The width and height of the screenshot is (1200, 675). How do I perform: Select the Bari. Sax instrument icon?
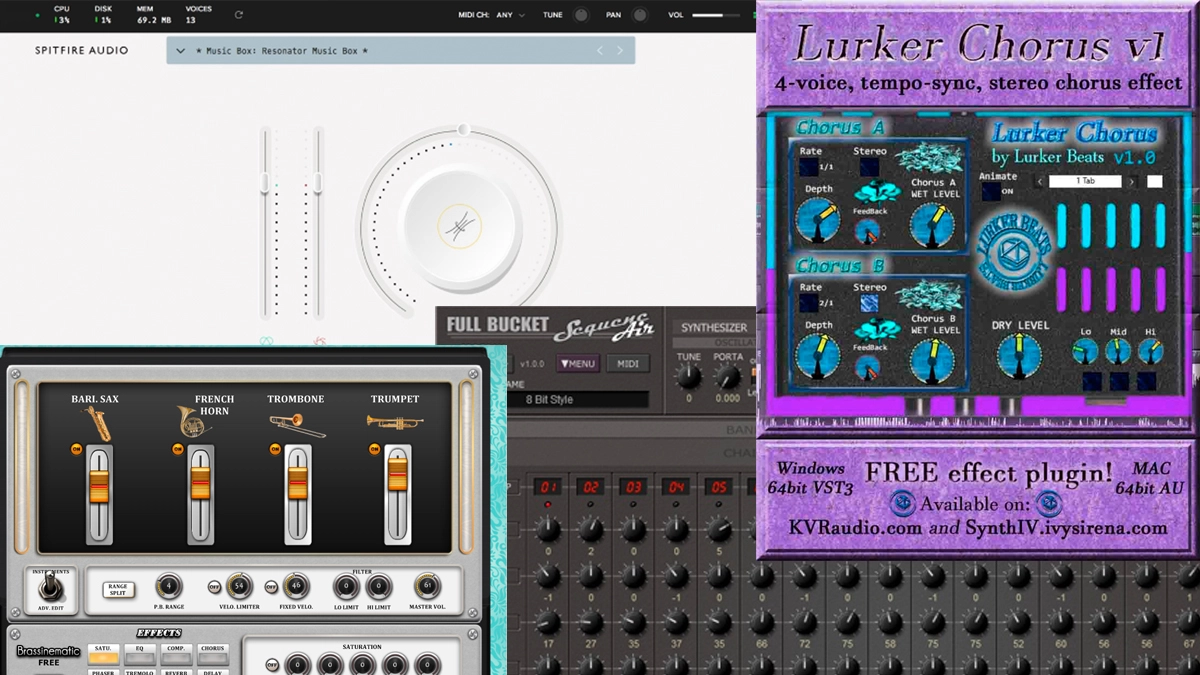tap(98, 424)
